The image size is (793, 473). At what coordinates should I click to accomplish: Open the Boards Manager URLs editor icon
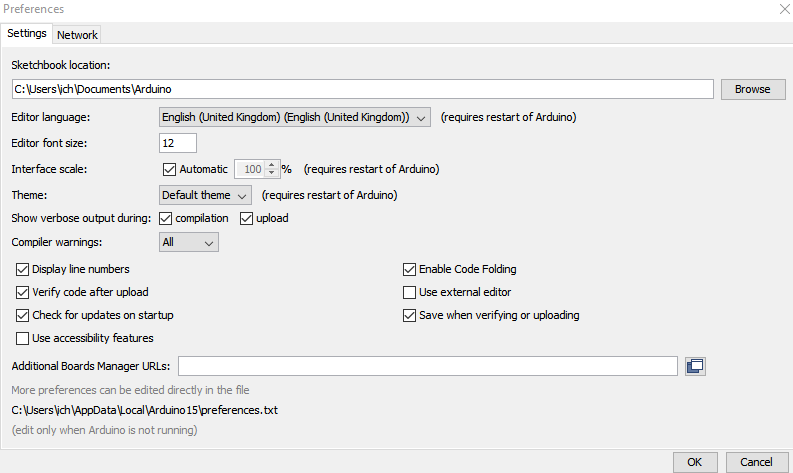(x=695, y=366)
